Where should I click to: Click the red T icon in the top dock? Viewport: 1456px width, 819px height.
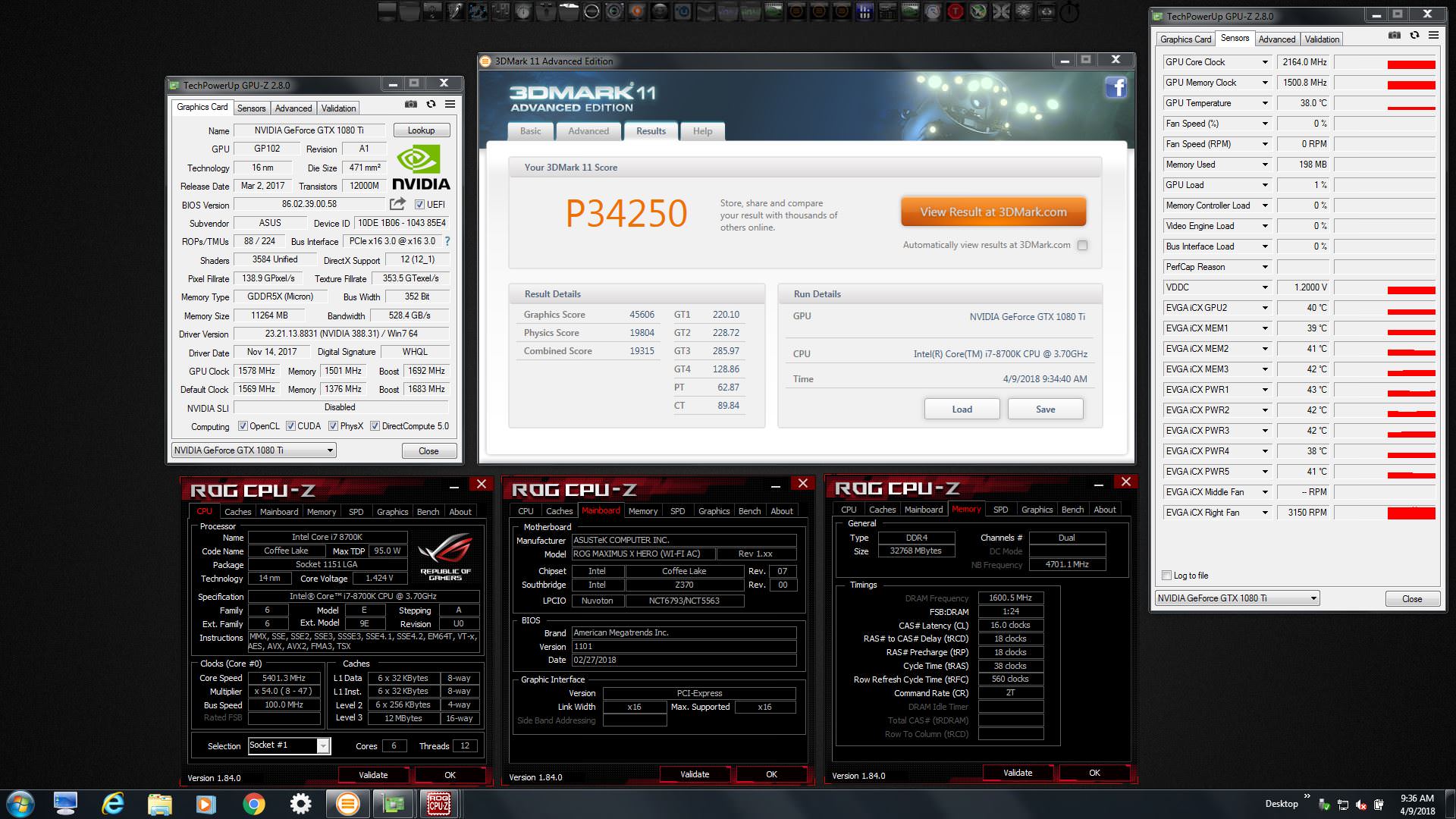click(x=955, y=11)
